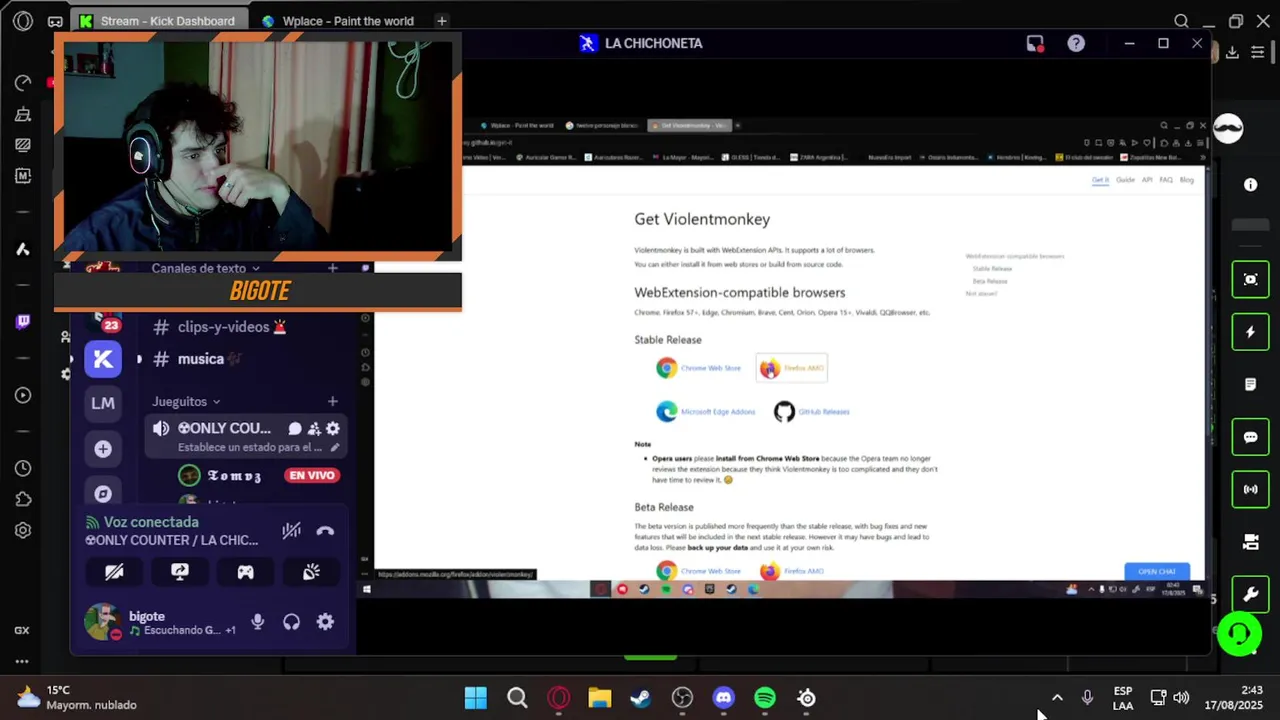
Task: Collapse Canales de texto category
Action: tap(205, 268)
